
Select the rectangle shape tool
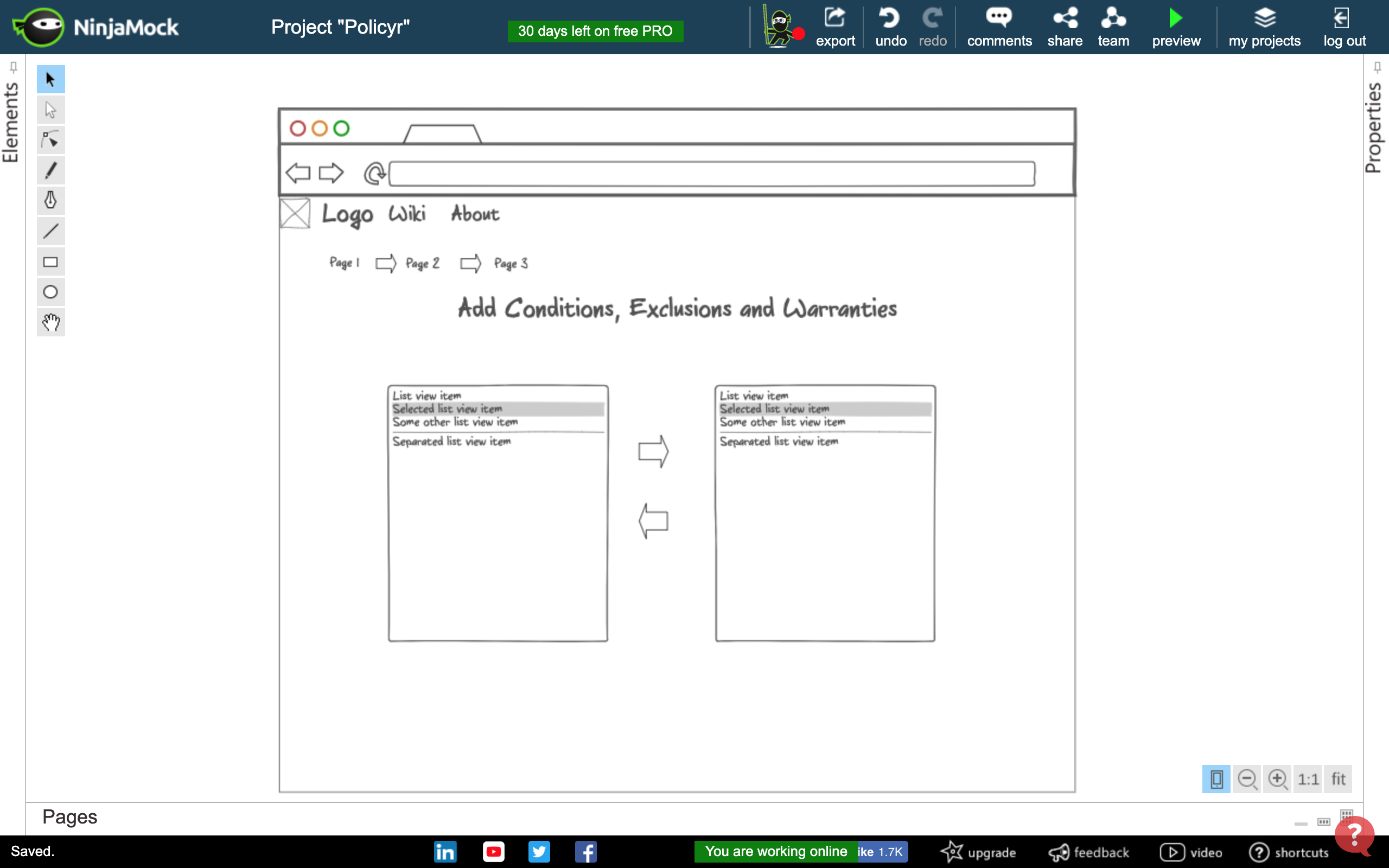(x=50, y=262)
